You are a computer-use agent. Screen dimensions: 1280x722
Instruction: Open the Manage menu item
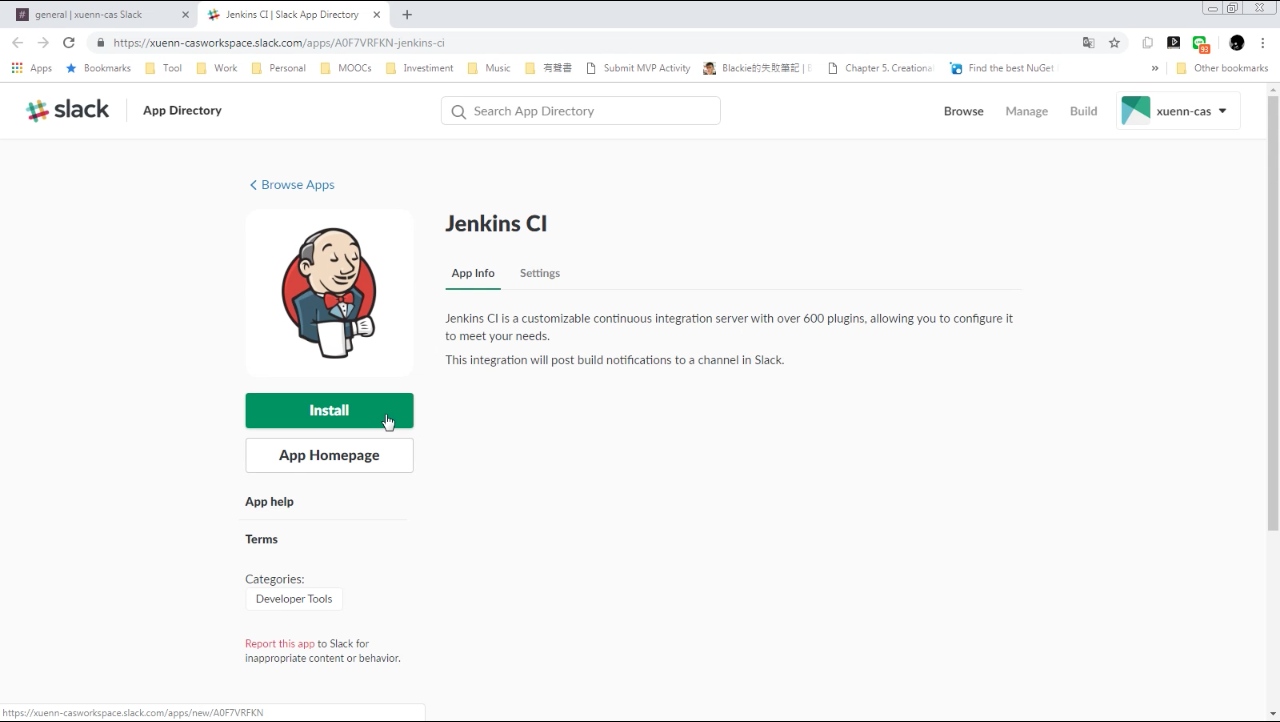1026,111
